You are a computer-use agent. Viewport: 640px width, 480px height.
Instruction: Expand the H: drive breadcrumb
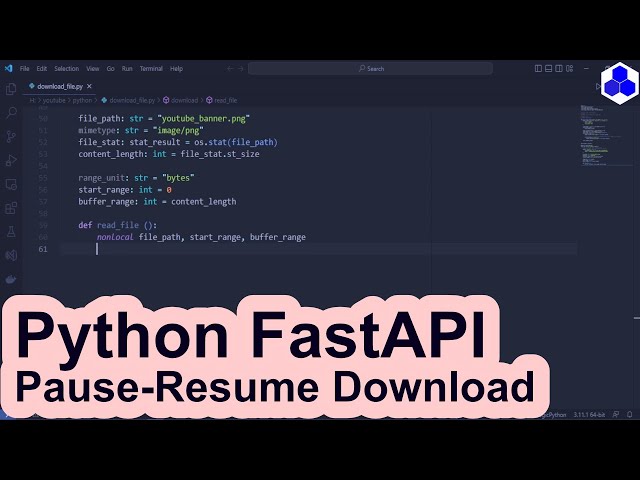[32, 100]
